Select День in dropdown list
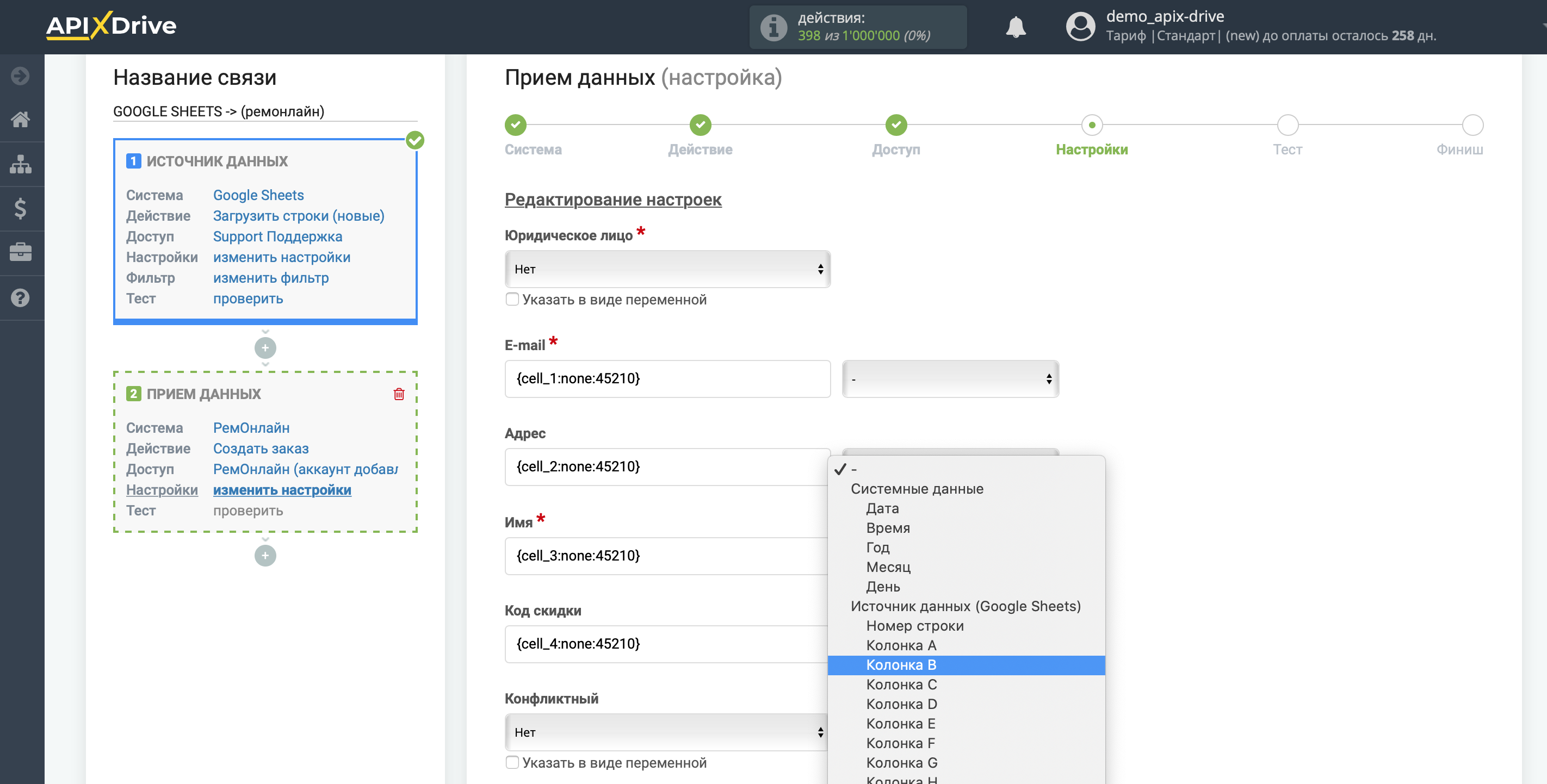1547x784 pixels. click(966, 587)
